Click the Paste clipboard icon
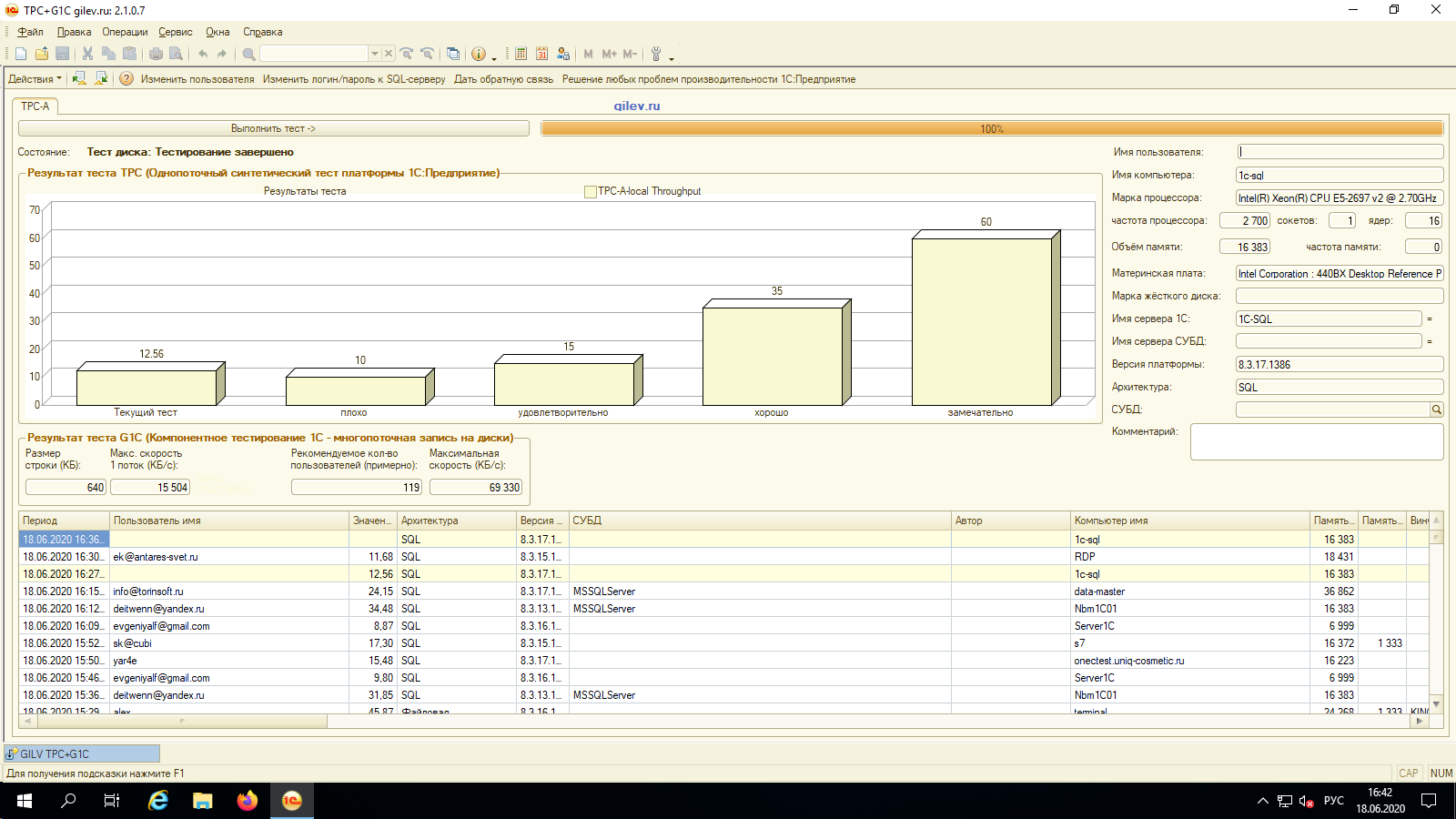 tap(130, 54)
